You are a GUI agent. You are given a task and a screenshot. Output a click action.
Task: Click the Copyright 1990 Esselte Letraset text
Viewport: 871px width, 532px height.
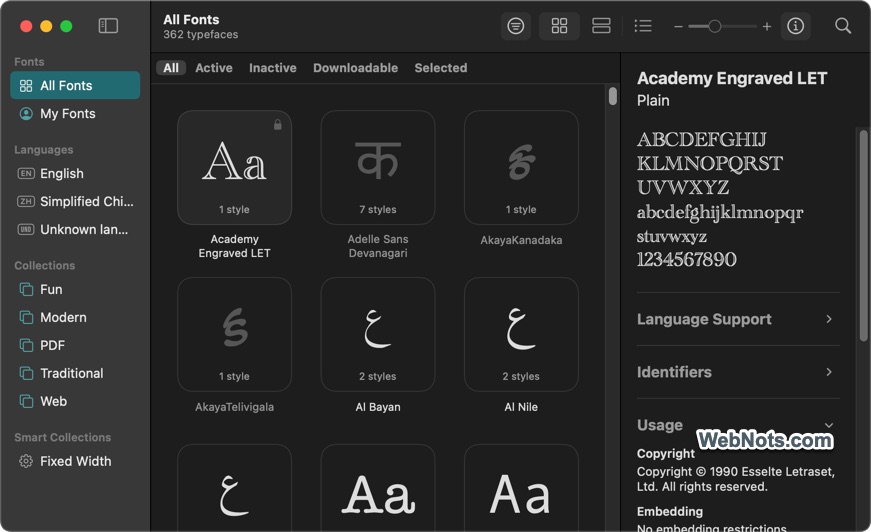pos(735,479)
